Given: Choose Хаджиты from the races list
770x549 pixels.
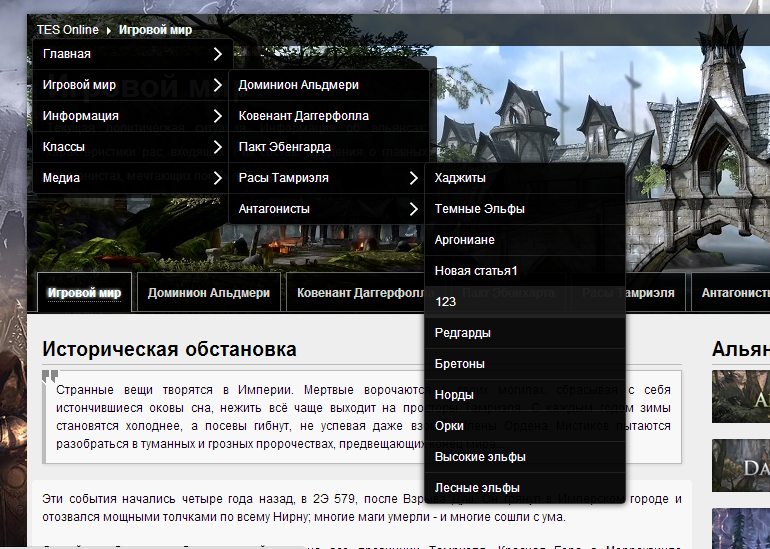Looking at the screenshot, I should pyautogui.click(x=524, y=178).
